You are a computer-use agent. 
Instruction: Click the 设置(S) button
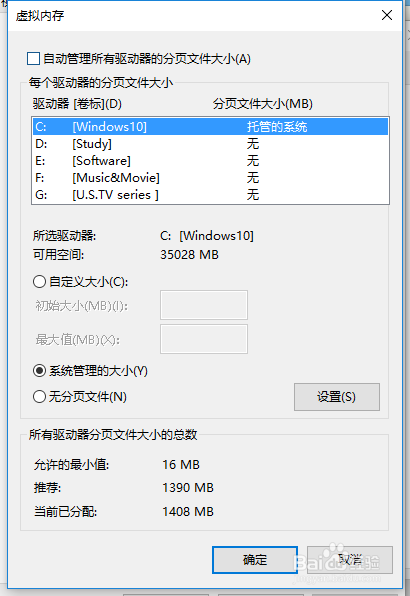[x=337, y=397]
